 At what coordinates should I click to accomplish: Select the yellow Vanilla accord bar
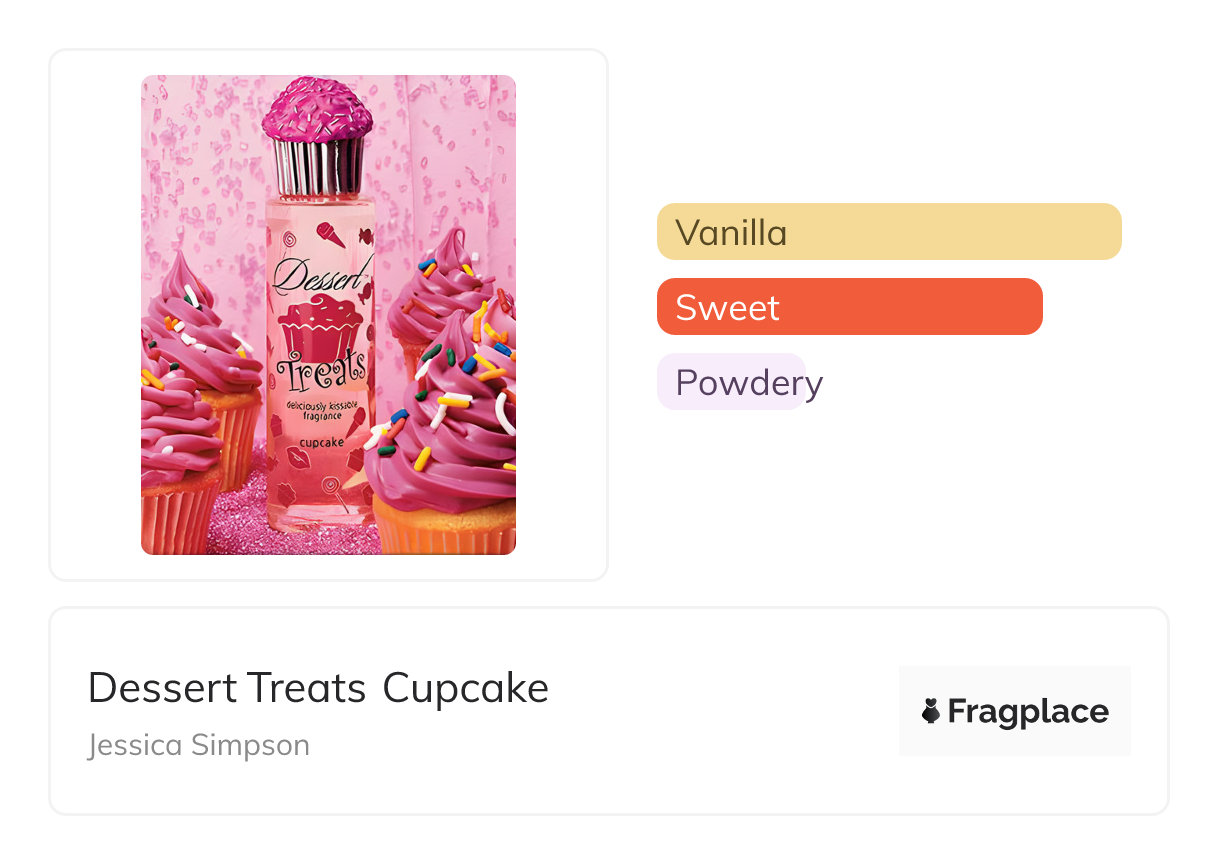pyautogui.click(x=888, y=232)
